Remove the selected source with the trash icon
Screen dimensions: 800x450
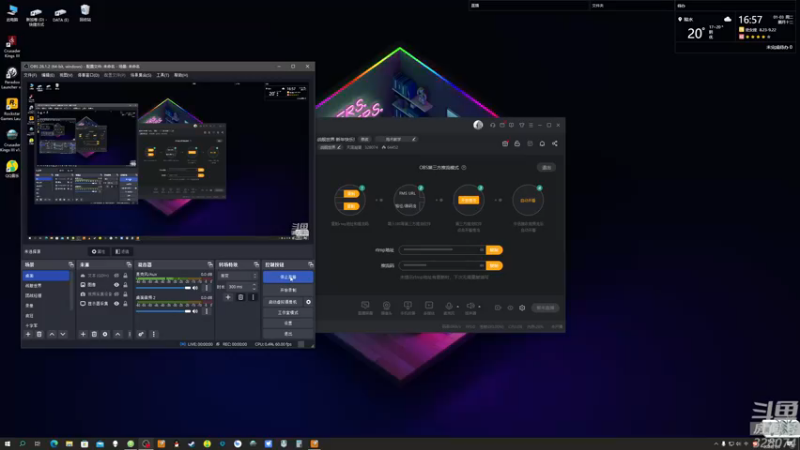[94, 334]
